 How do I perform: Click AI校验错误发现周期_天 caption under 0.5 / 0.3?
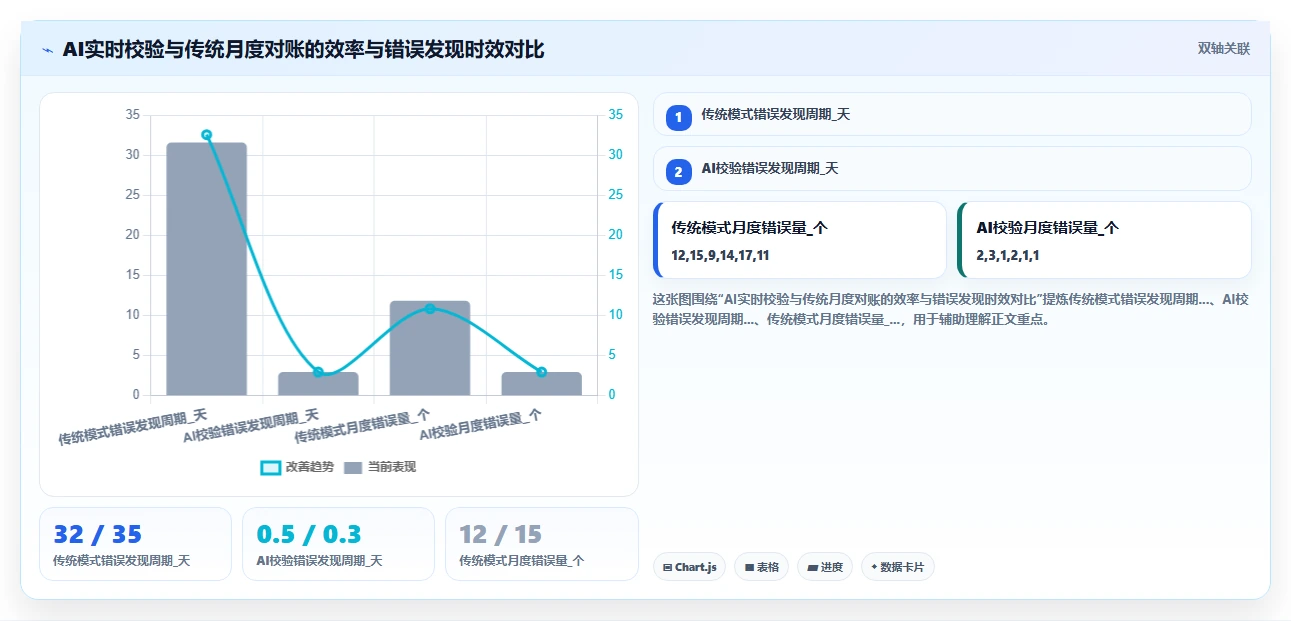[319, 561]
